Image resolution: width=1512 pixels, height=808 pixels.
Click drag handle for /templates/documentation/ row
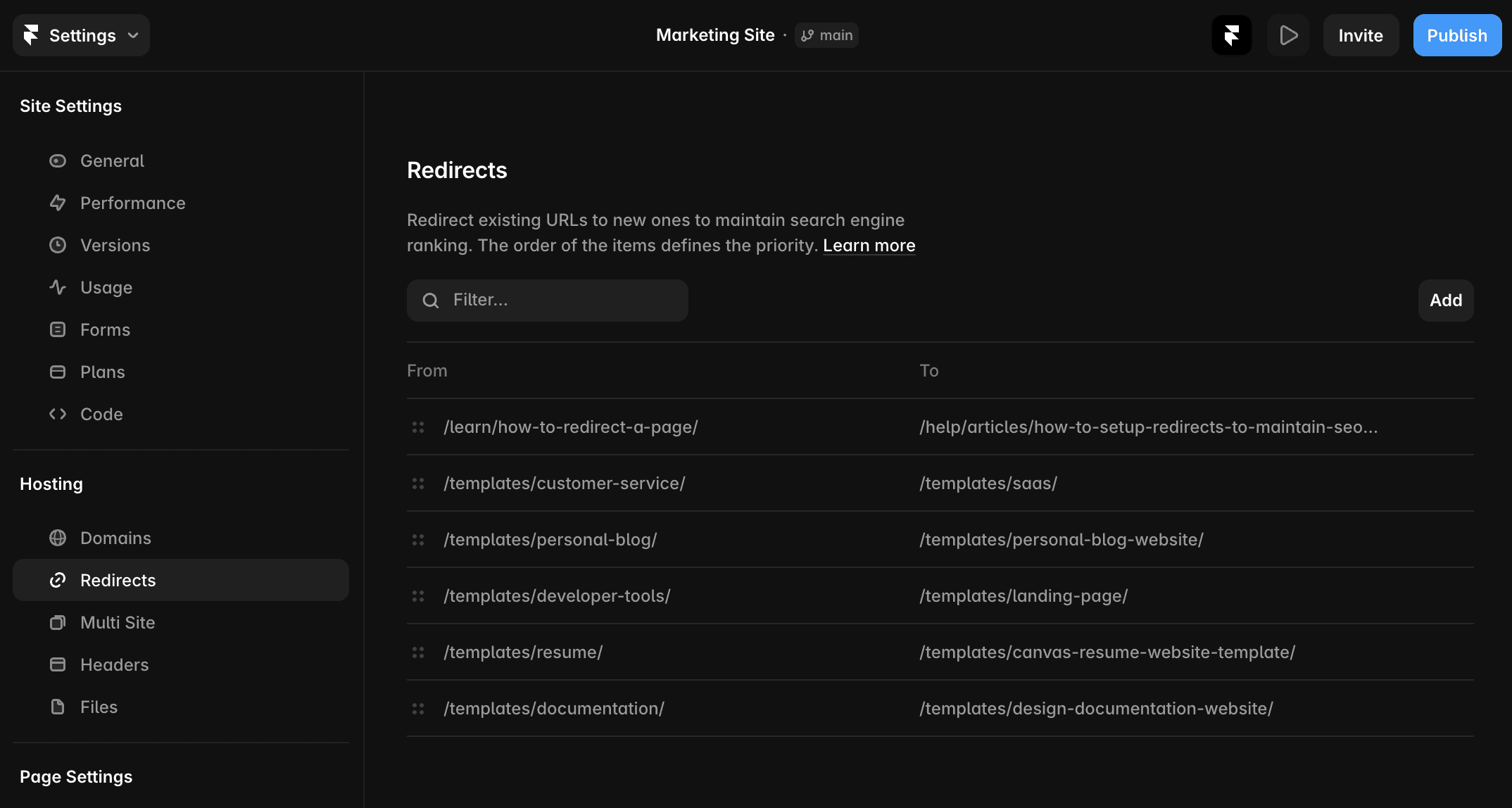click(418, 709)
